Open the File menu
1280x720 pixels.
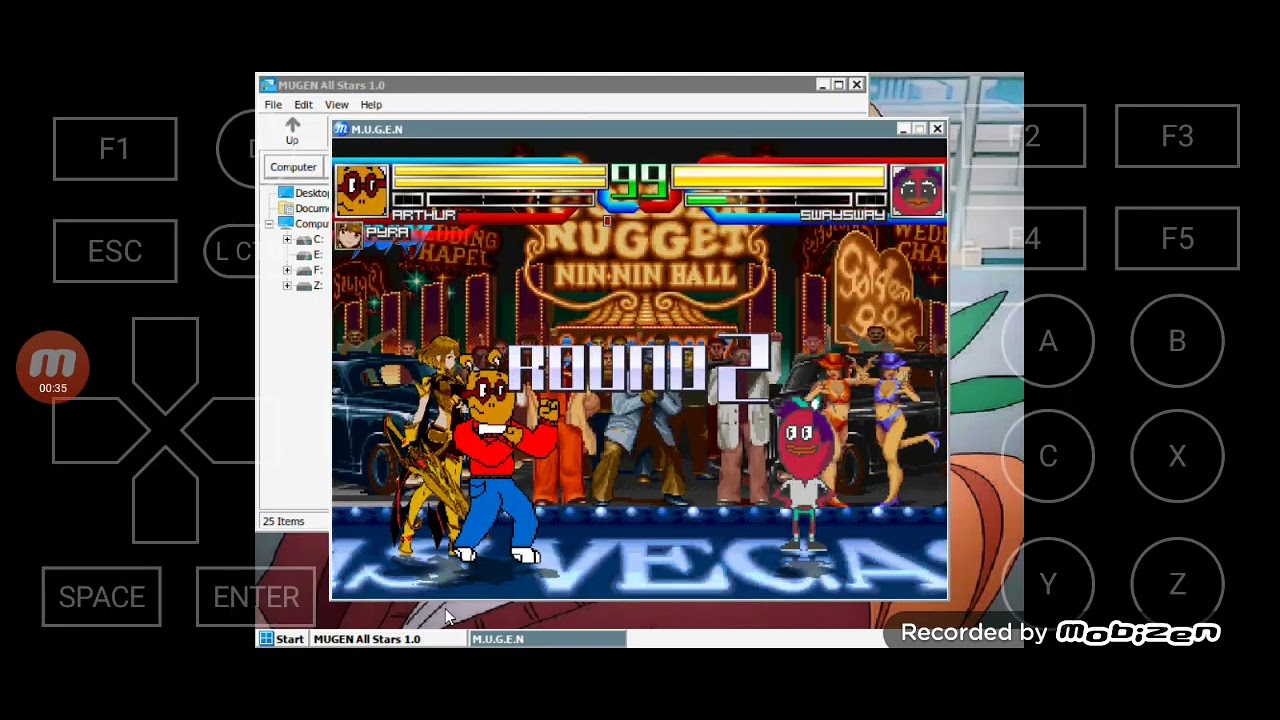click(273, 105)
